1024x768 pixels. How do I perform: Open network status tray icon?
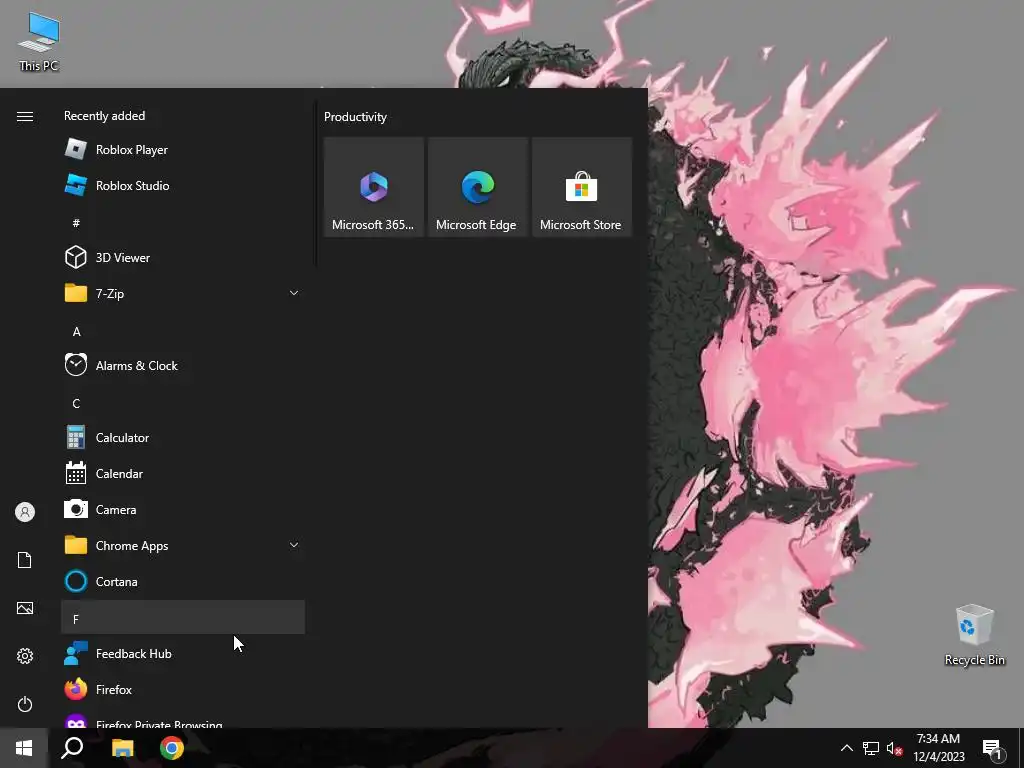871,748
